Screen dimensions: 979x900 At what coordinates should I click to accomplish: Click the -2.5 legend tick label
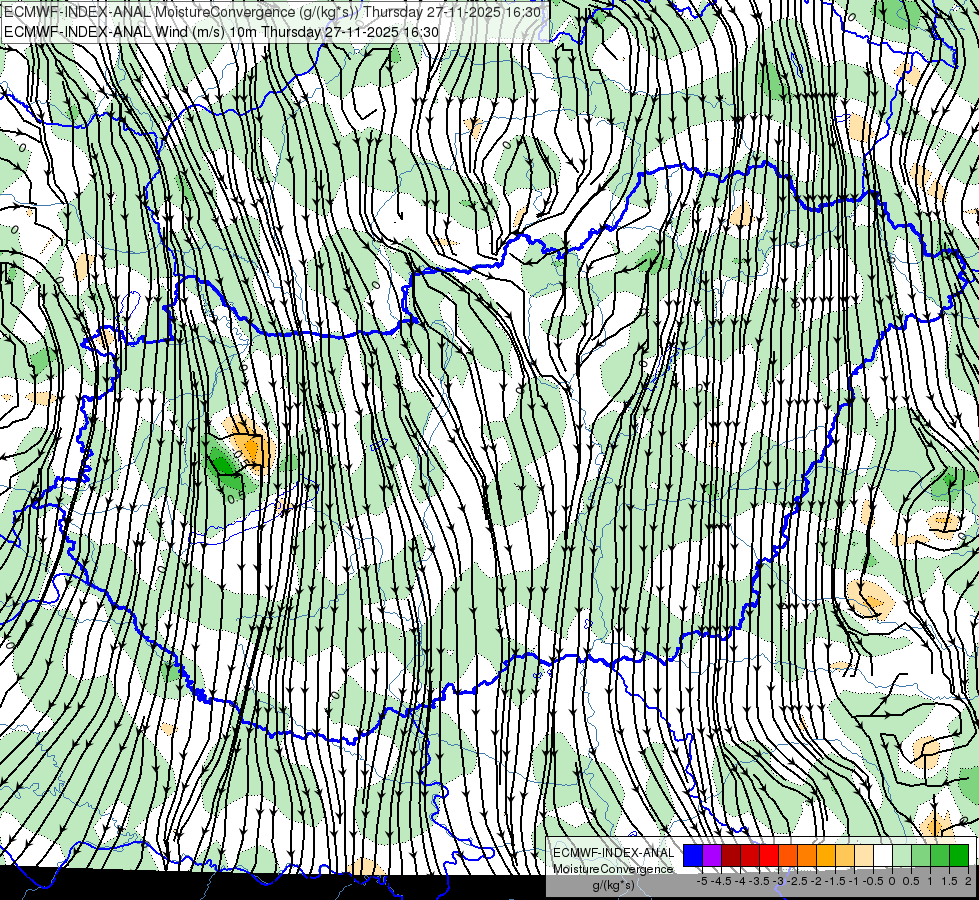pos(797,881)
